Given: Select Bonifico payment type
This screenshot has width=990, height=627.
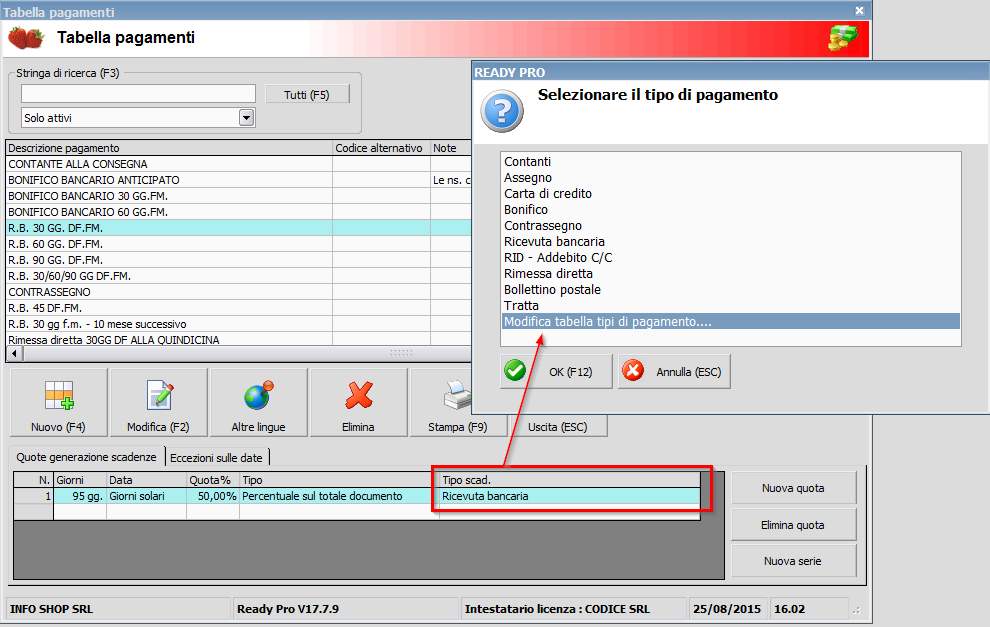Looking at the screenshot, I should tap(731, 210).
